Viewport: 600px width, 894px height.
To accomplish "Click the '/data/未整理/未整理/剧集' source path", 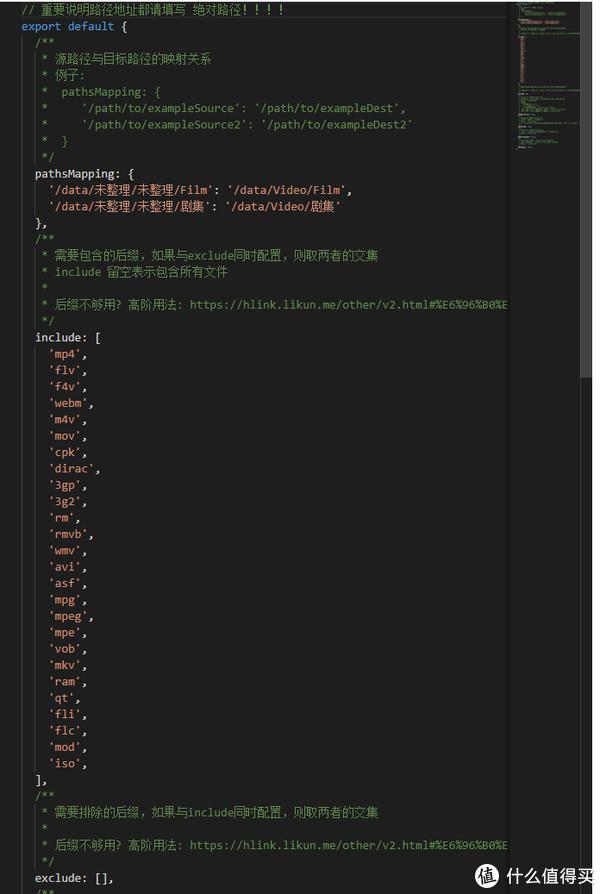I will [x=129, y=206].
